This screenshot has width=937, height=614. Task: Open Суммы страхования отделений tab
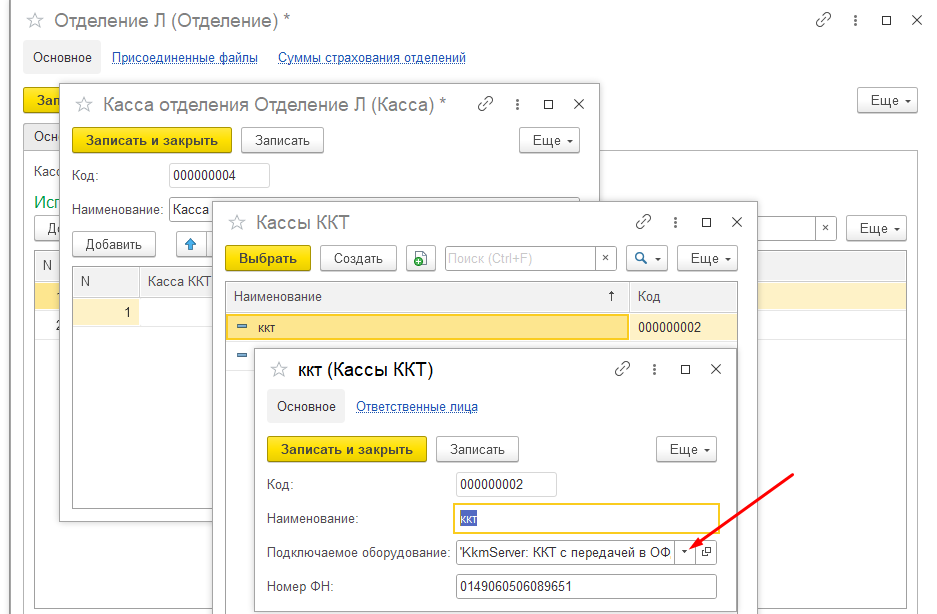[371, 58]
